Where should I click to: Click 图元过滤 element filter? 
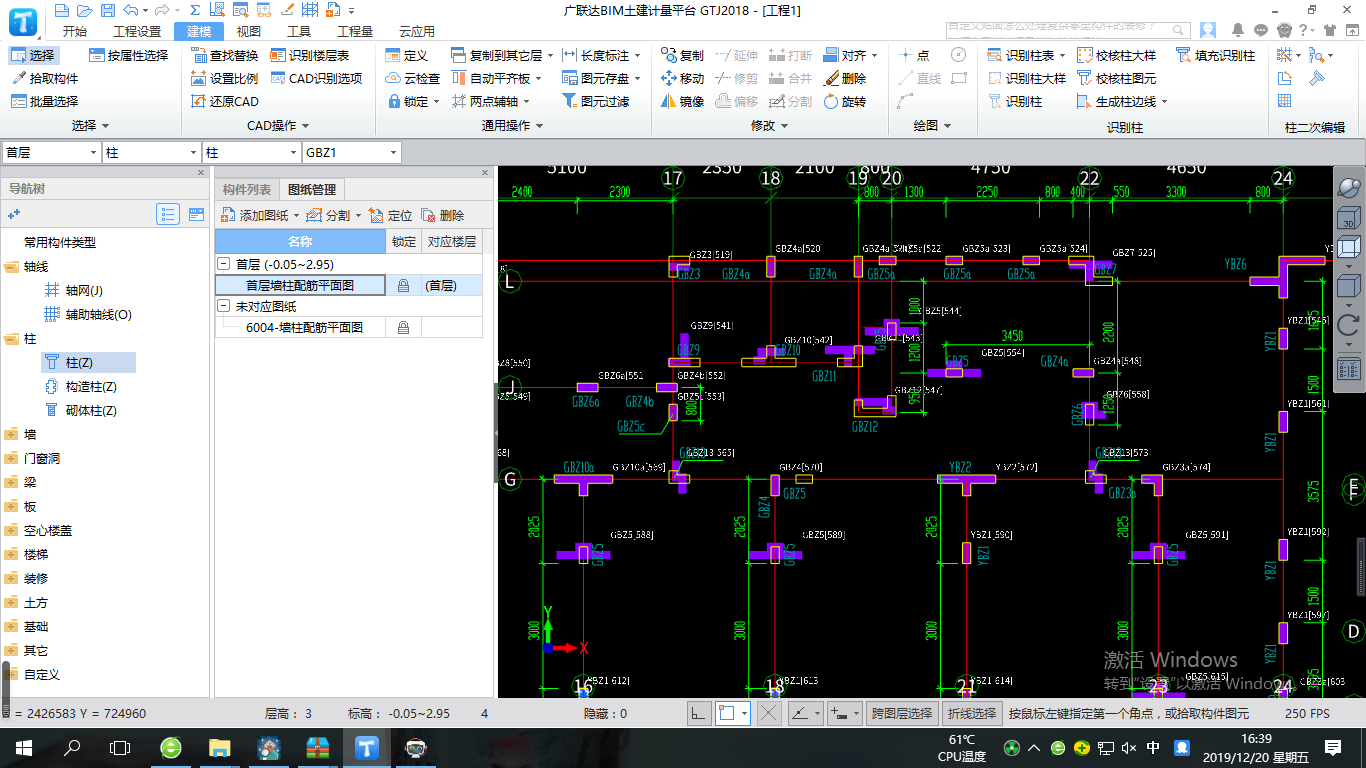click(596, 101)
